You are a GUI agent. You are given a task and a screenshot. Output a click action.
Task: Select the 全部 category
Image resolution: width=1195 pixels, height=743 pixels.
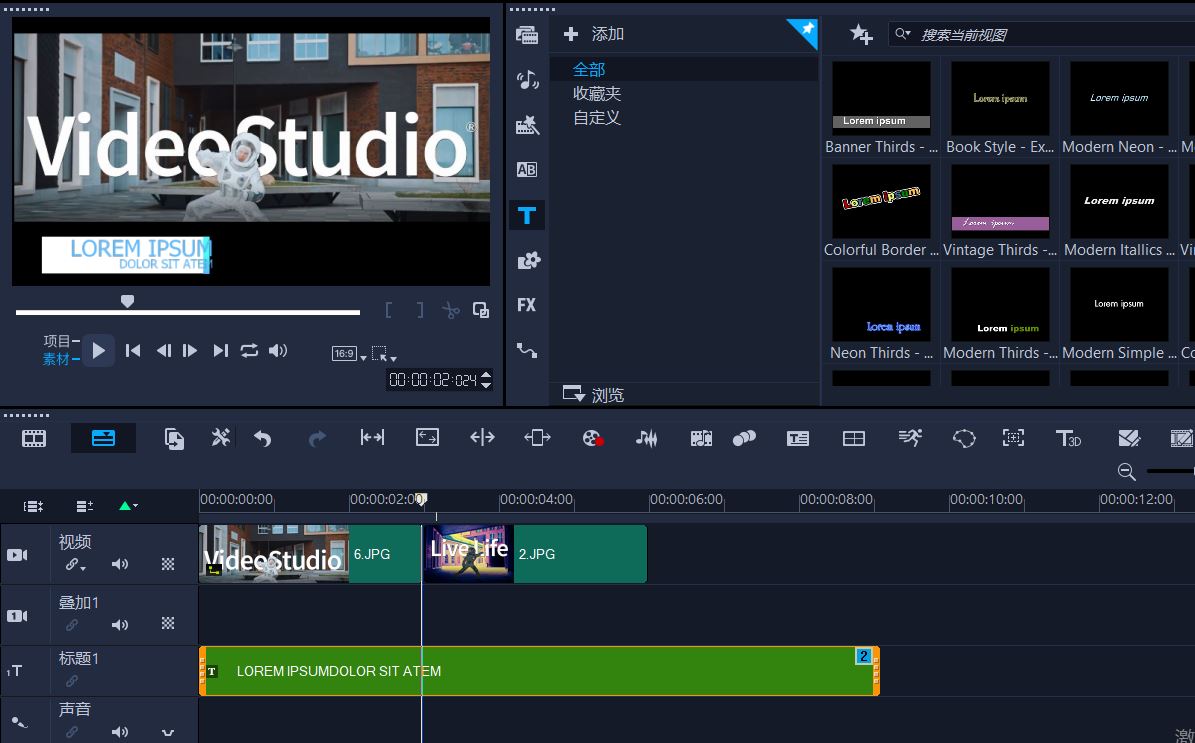(x=589, y=69)
